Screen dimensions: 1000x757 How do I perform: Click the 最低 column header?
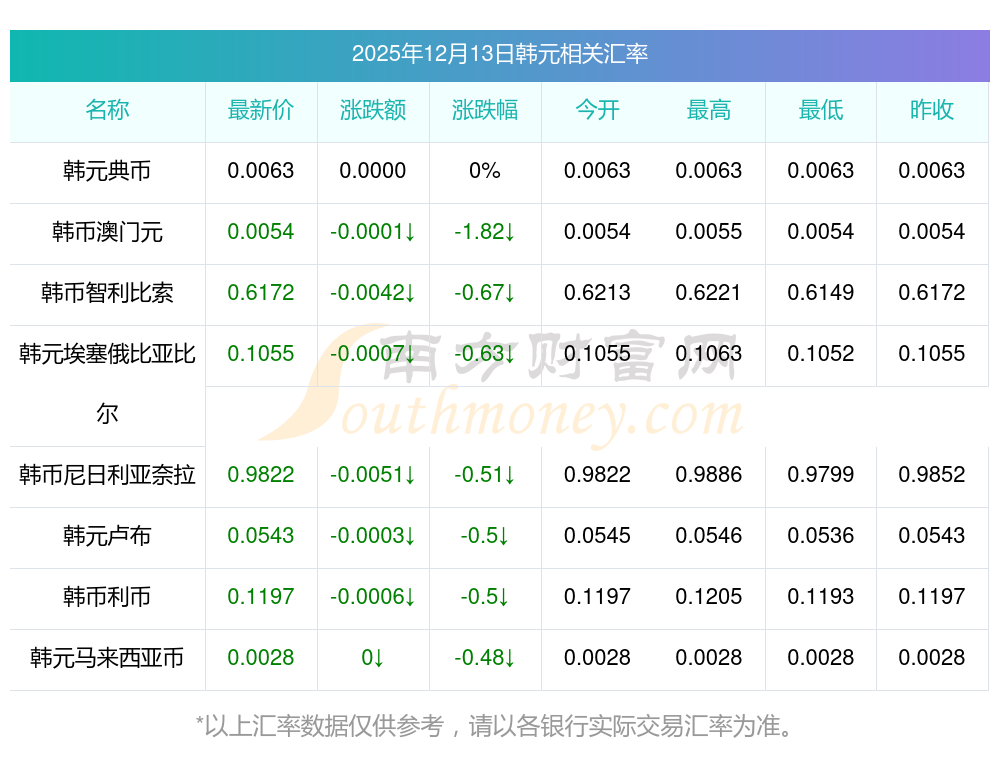pos(821,110)
